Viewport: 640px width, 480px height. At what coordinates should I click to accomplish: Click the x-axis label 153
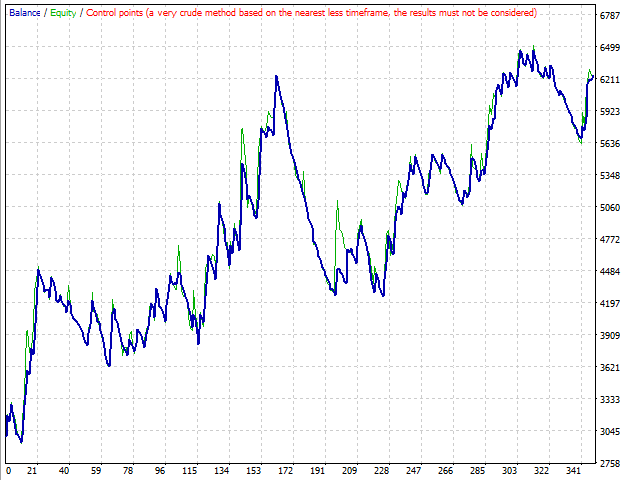[x=253, y=471]
